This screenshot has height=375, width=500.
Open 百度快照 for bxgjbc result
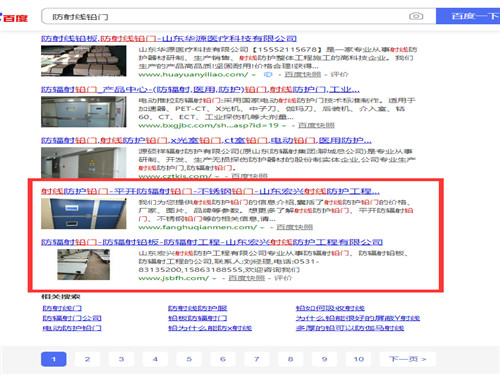click(x=316, y=125)
